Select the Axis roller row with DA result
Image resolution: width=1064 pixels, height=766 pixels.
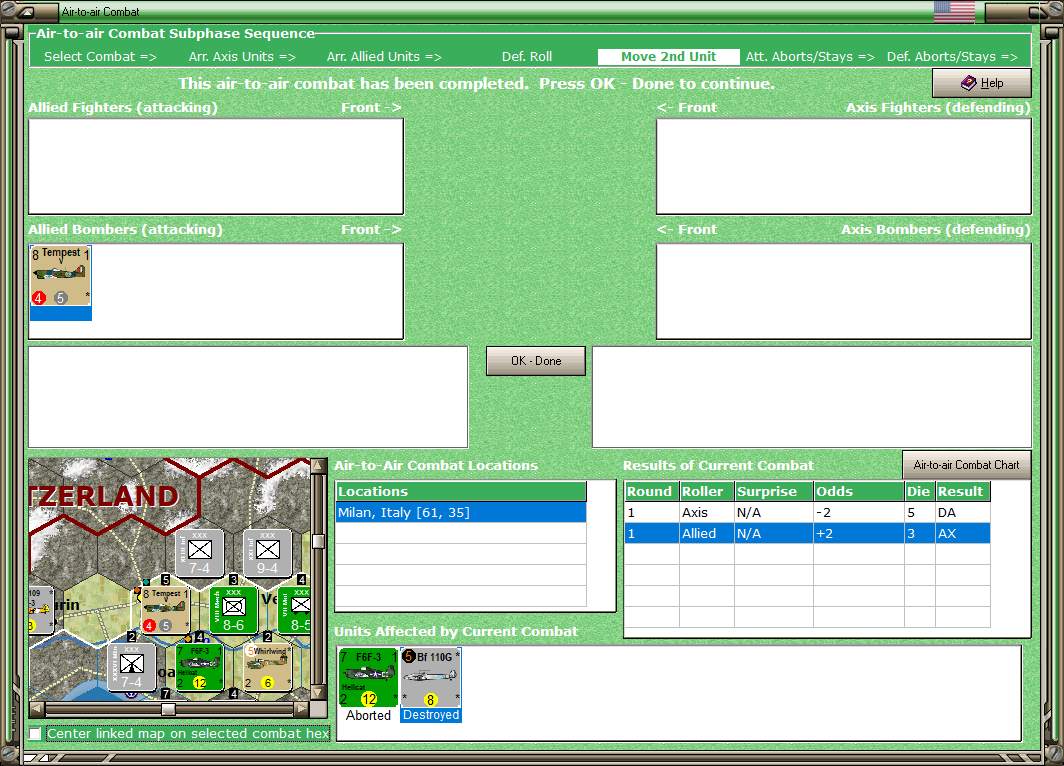point(808,513)
